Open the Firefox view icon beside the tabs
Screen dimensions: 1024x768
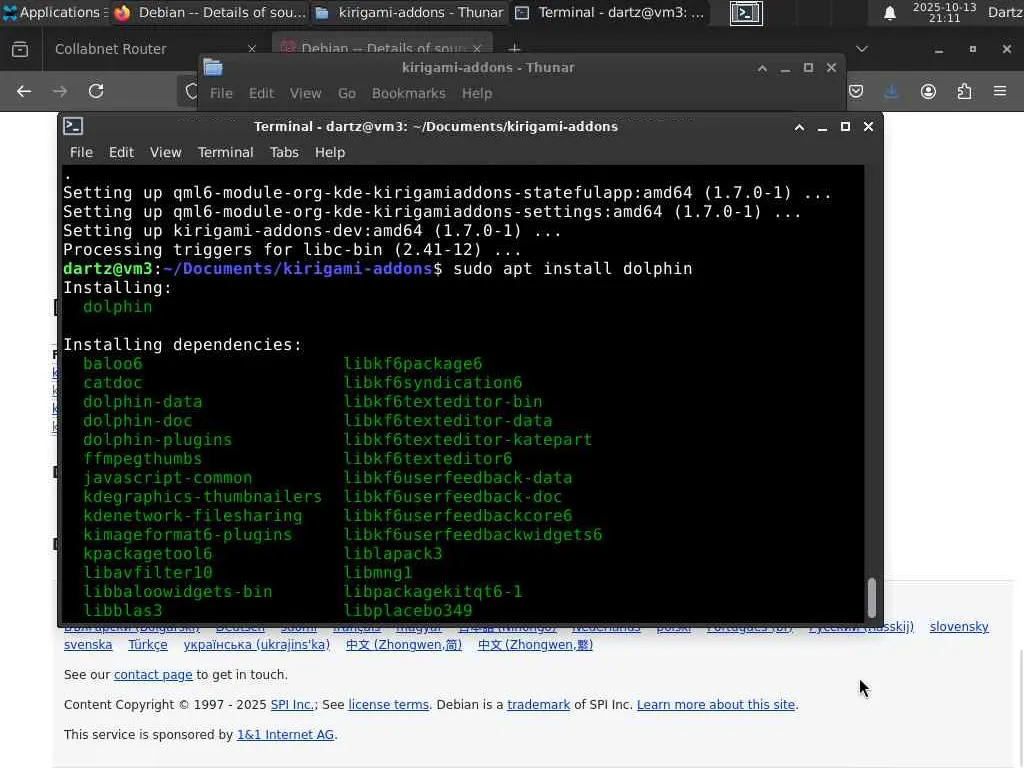(20, 49)
